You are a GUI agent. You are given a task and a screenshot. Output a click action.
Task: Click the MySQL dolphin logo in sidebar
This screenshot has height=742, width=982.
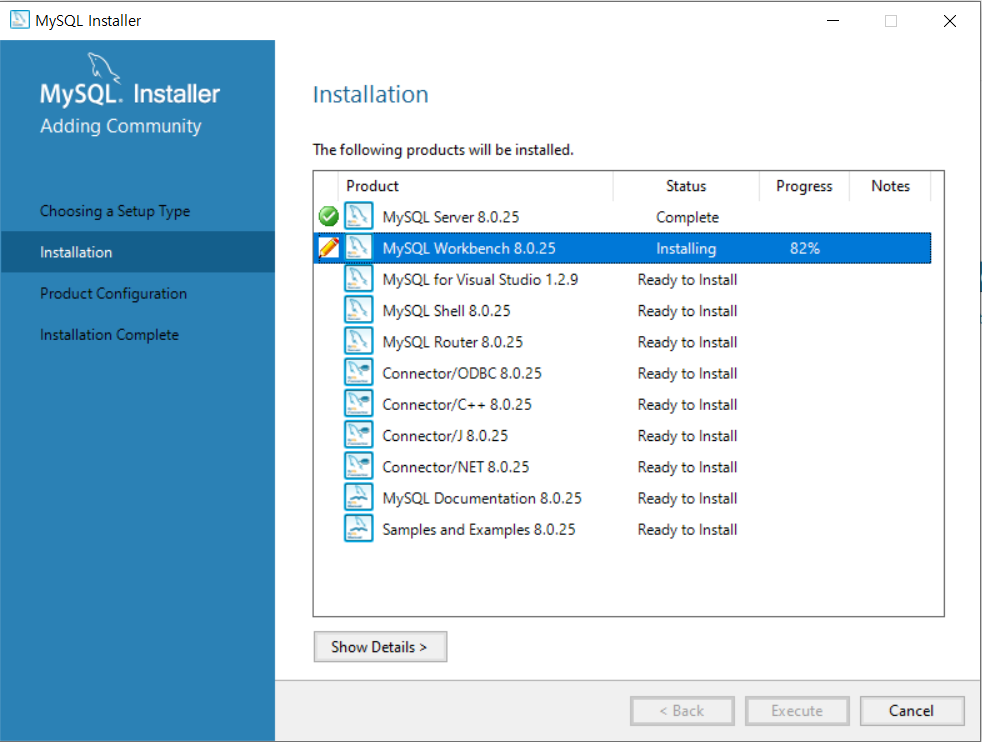[x=103, y=68]
